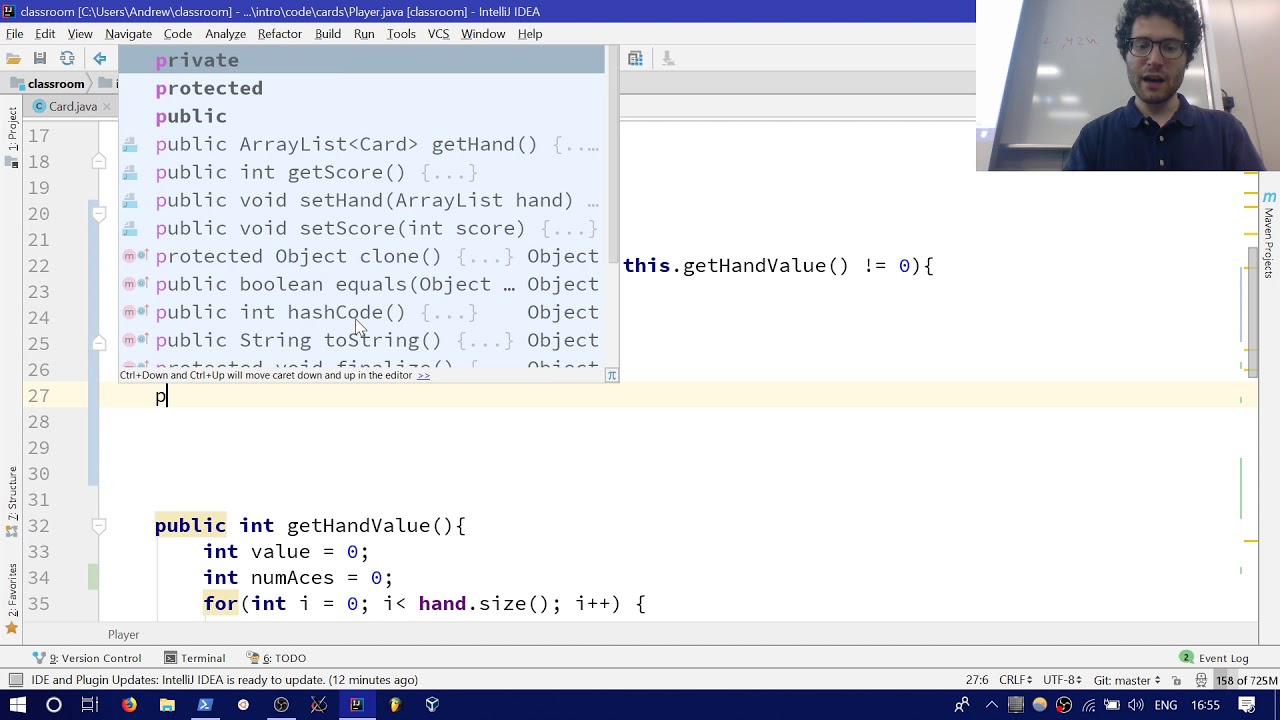Choose equals(Object) override suggestion
The image size is (1280, 720).
362,284
